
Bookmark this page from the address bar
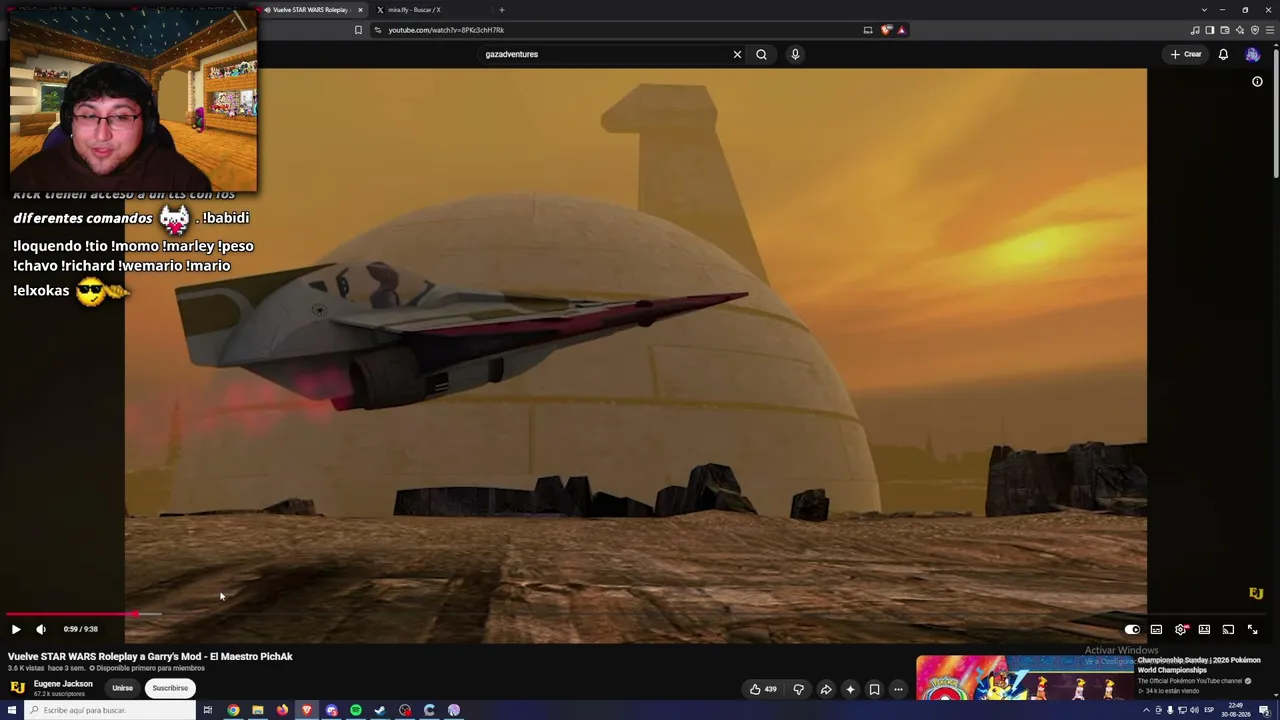point(358,30)
